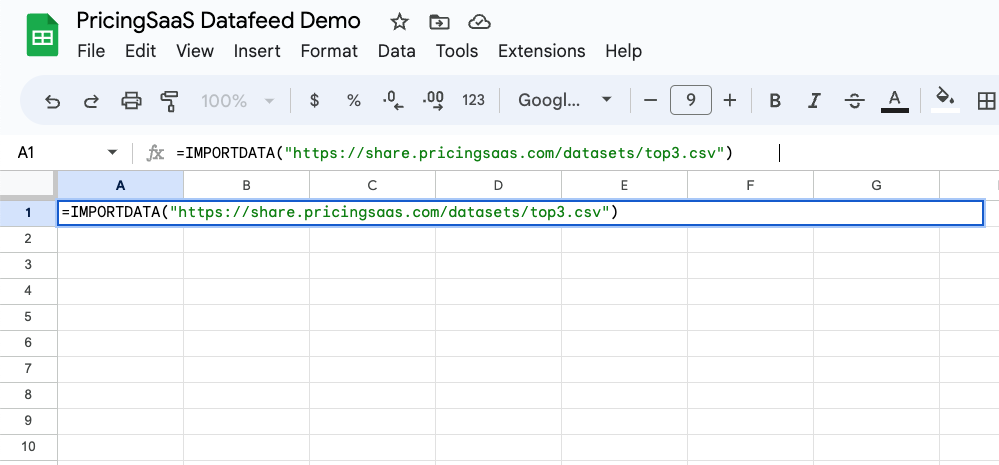Viewport: 999px width, 465px height.
Task: Open the Tools menu
Action: 457,51
